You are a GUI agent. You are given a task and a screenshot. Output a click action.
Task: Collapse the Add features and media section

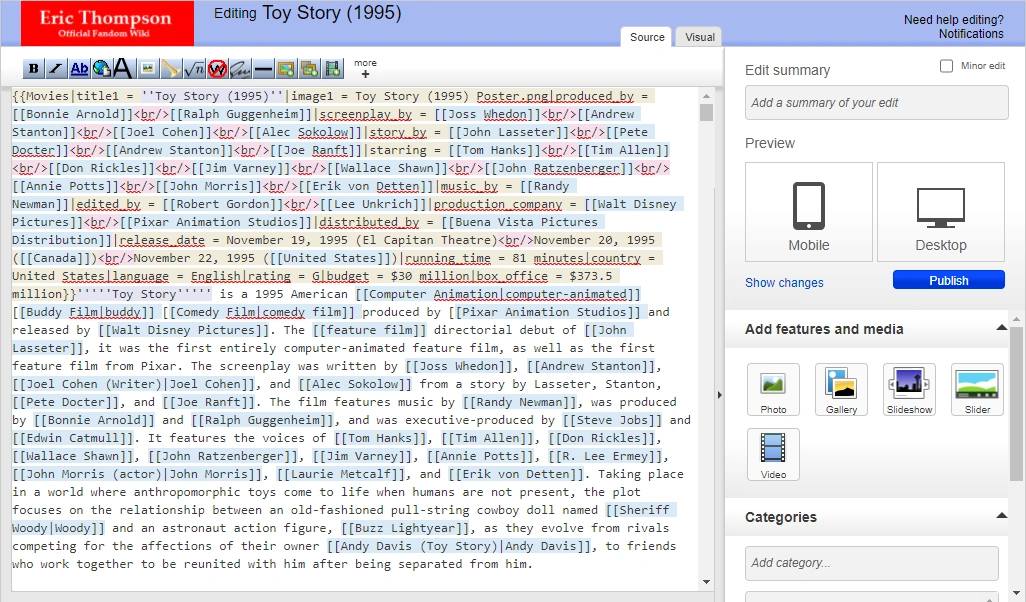point(1001,328)
